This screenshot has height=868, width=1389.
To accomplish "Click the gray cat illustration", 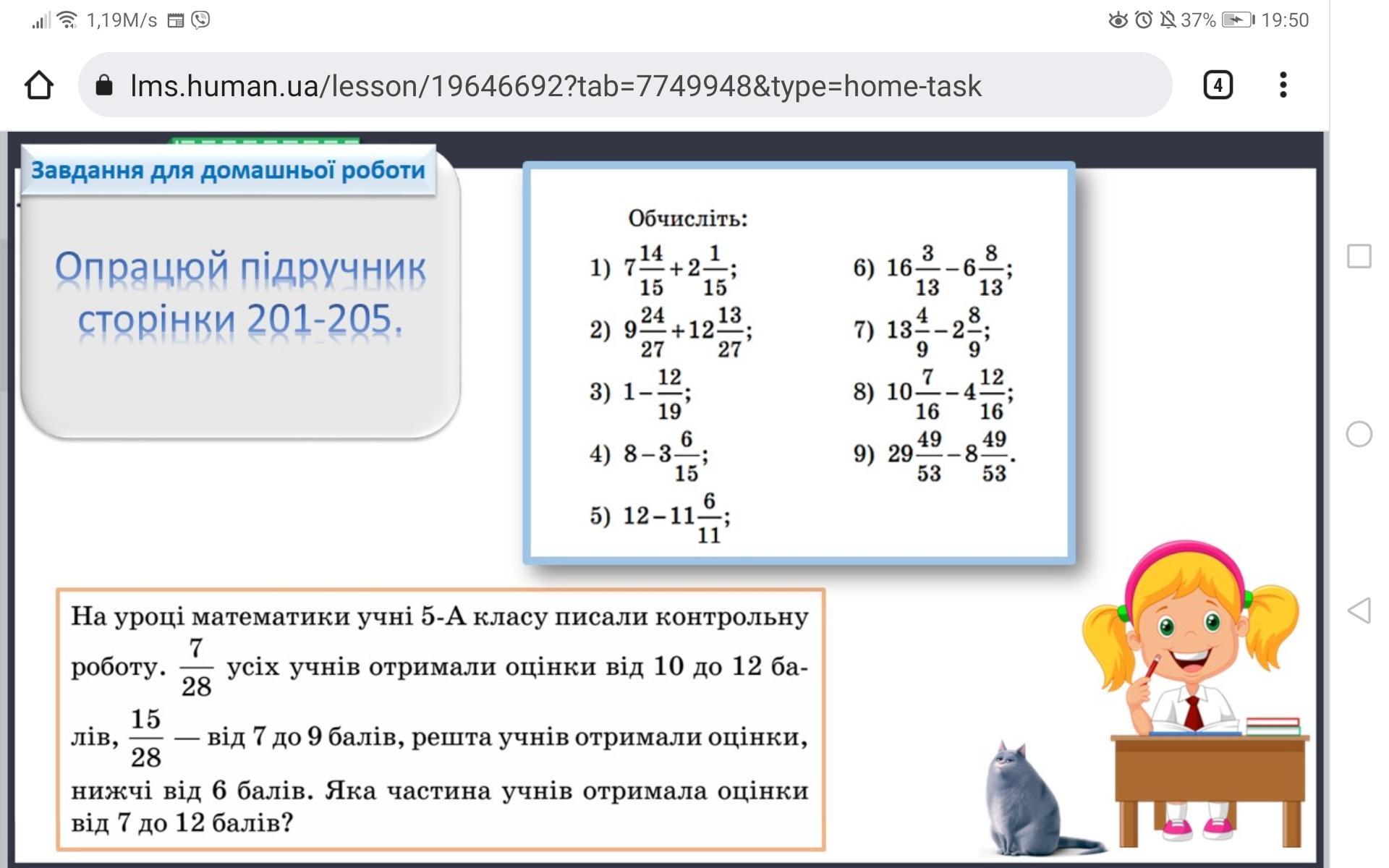I will point(1024,799).
